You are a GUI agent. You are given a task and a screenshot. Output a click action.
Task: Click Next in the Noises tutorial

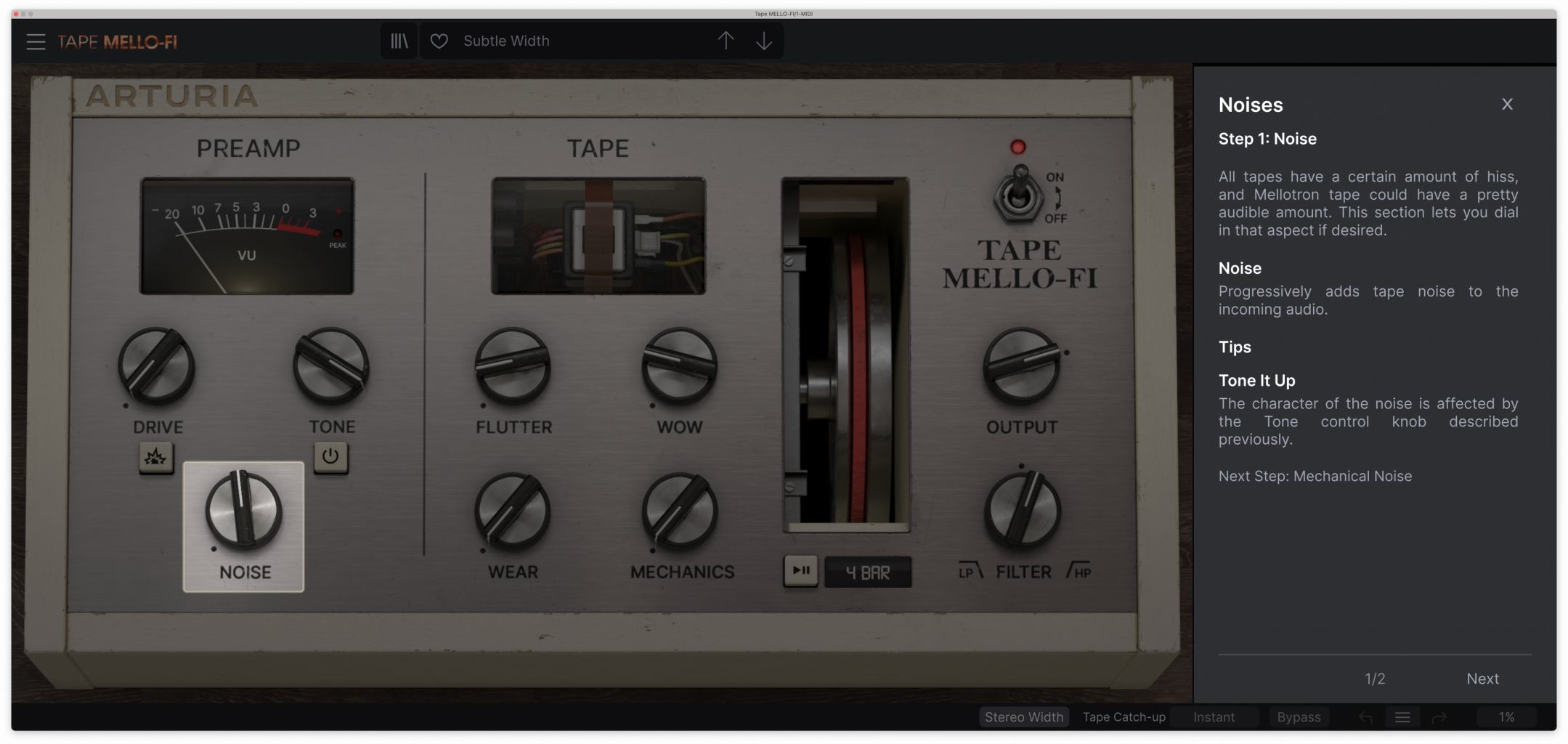click(1482, 679)
